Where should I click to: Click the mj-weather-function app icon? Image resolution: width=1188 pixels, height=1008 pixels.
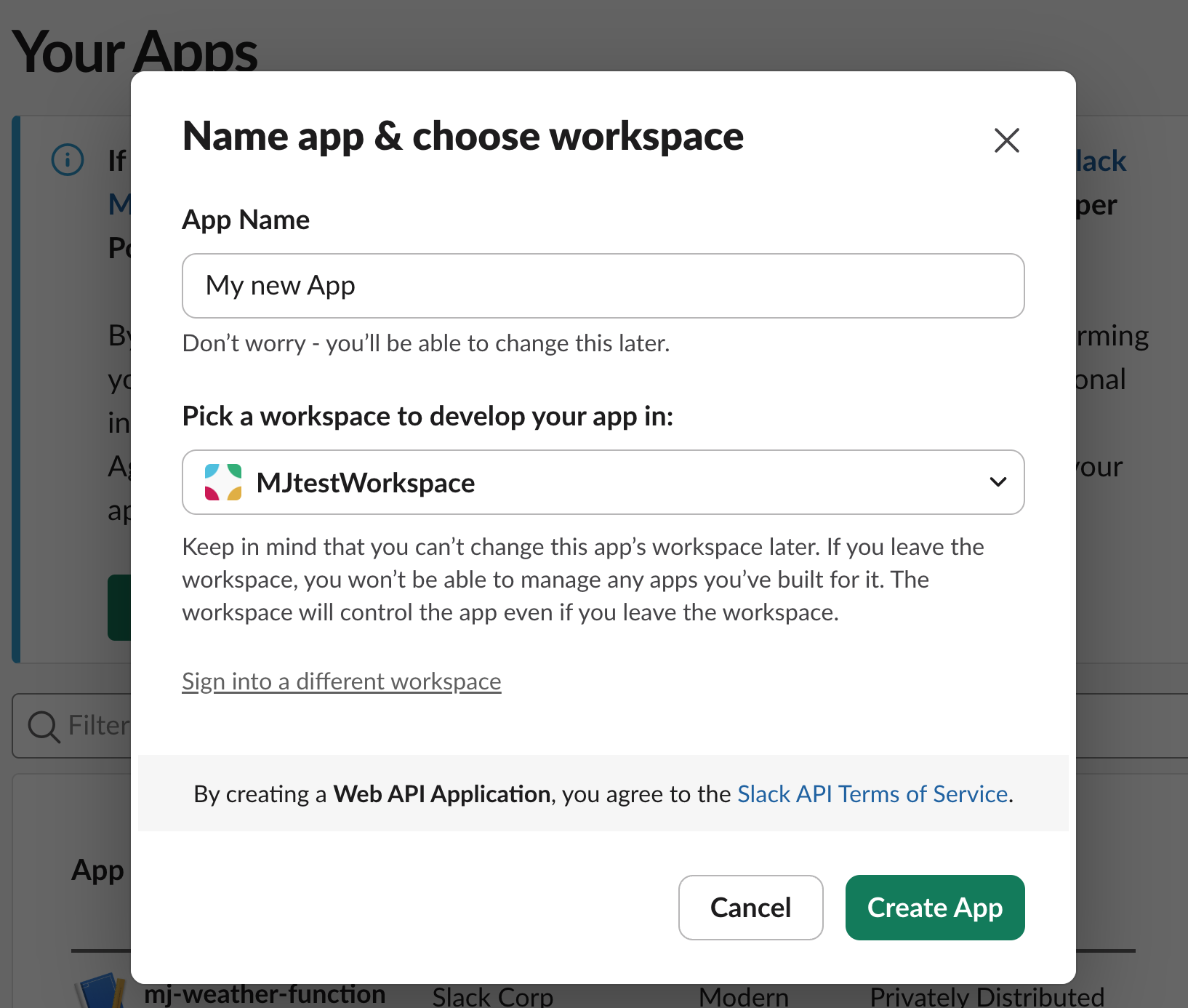(102, 992)
